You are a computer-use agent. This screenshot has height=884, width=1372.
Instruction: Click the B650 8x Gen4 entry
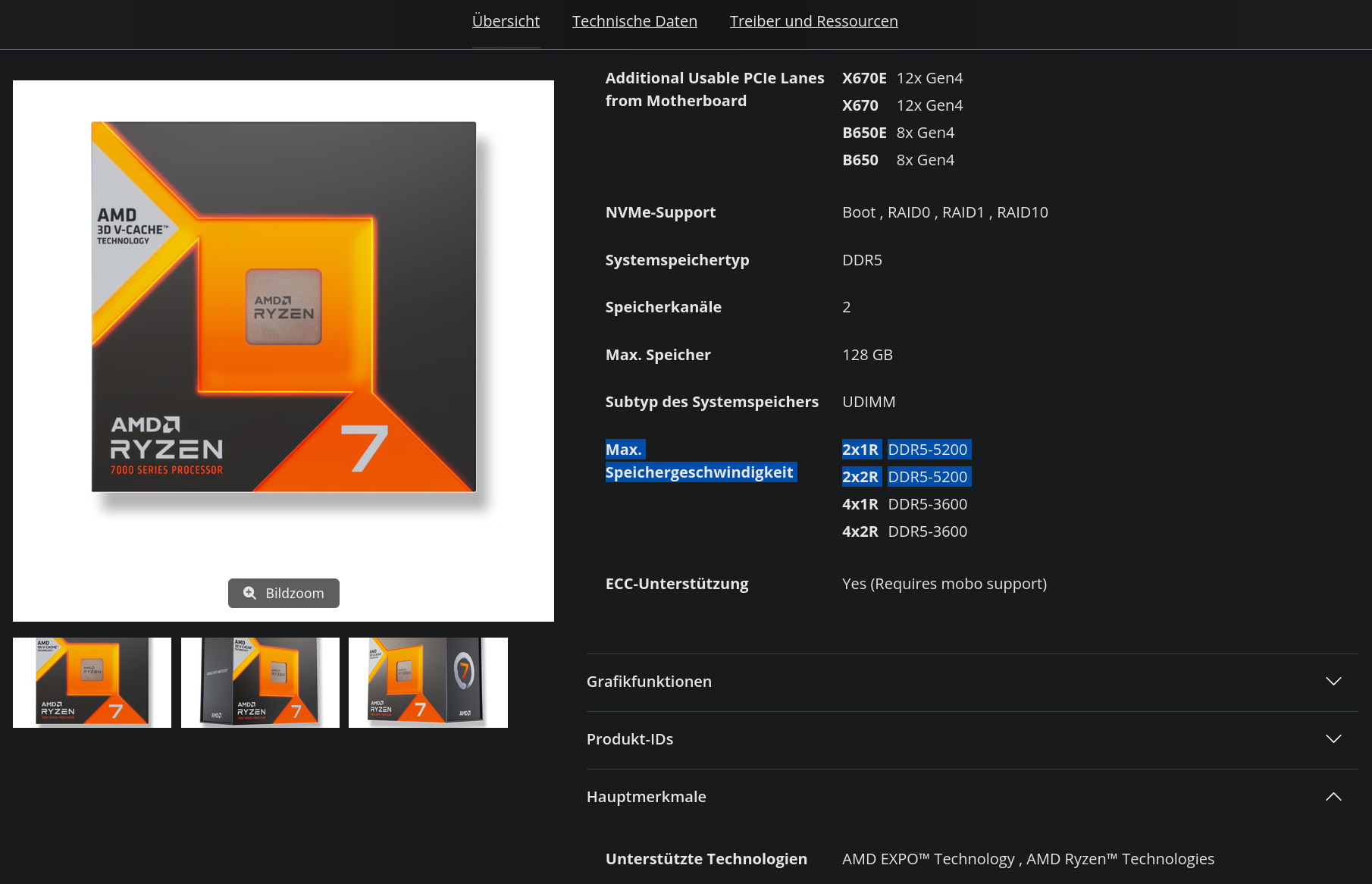[x=898, y=160]
